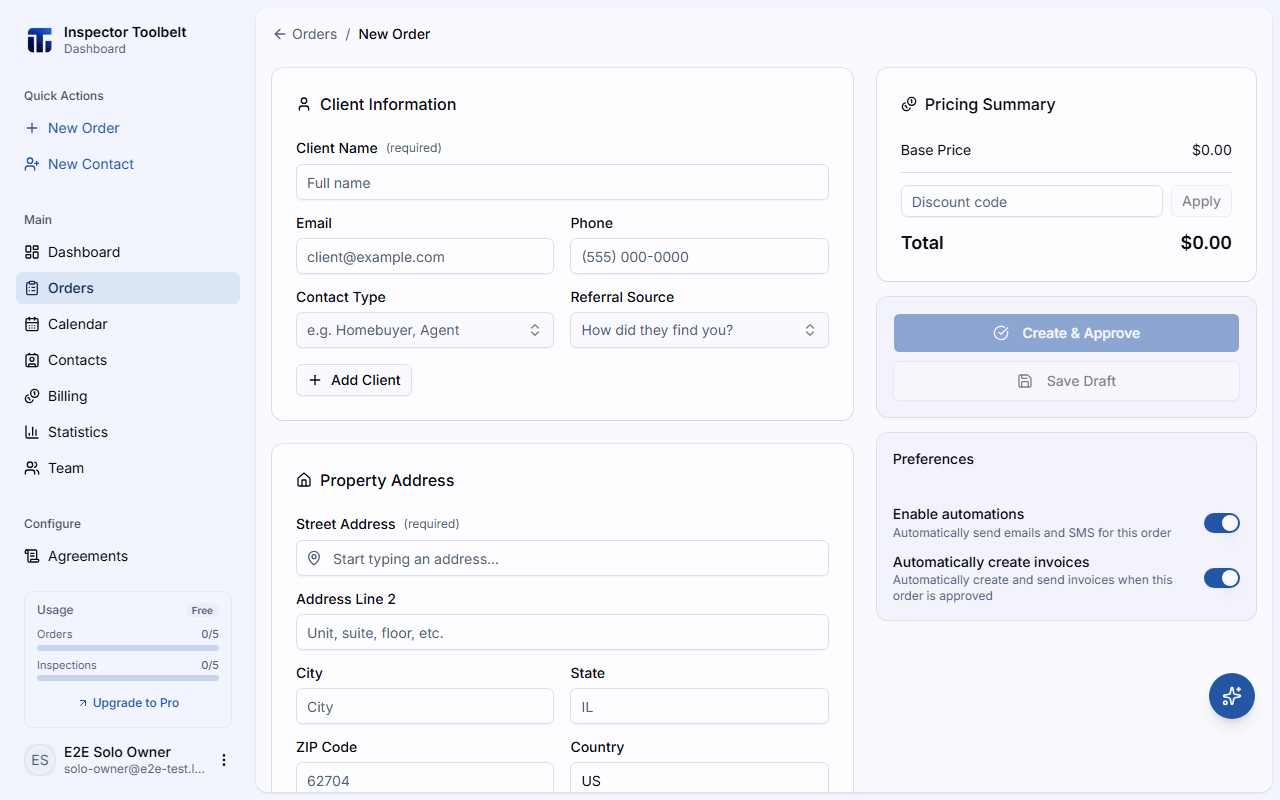Click the Billing coins icon in sidebar

(x=32, y=396)
